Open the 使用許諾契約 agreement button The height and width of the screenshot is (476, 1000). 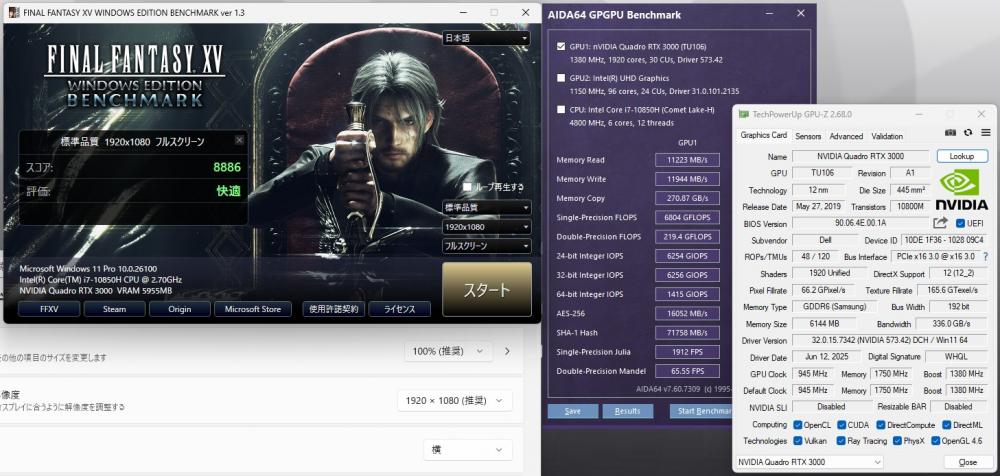pos(334,309)
